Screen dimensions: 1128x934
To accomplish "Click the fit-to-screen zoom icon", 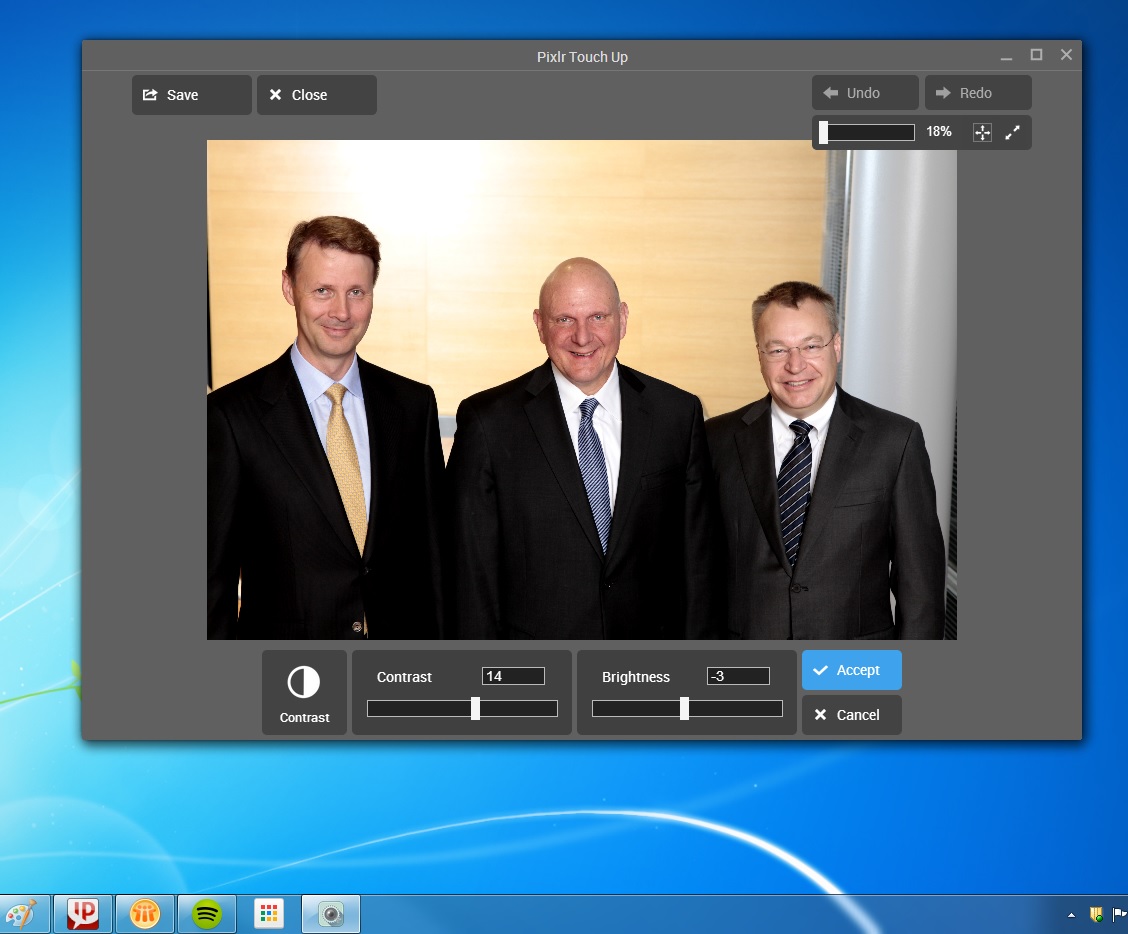I will click(x=982, y=132).
